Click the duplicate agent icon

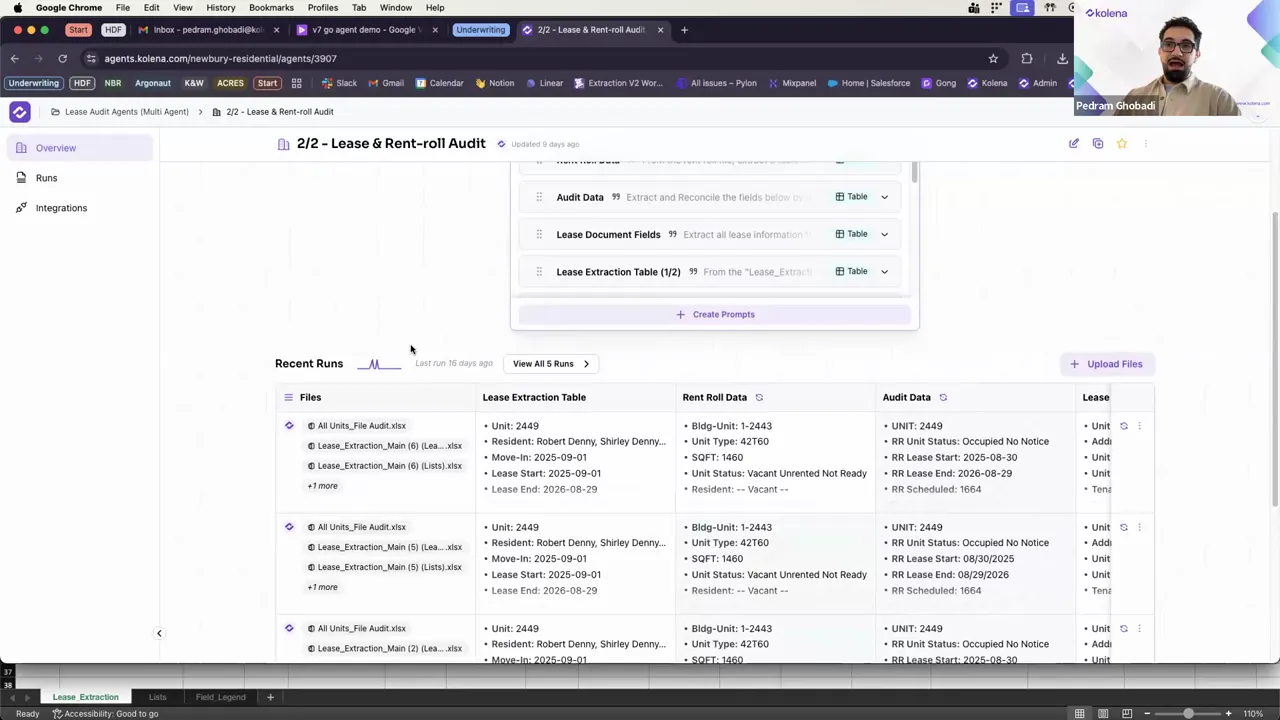(x=1098, y=144)
